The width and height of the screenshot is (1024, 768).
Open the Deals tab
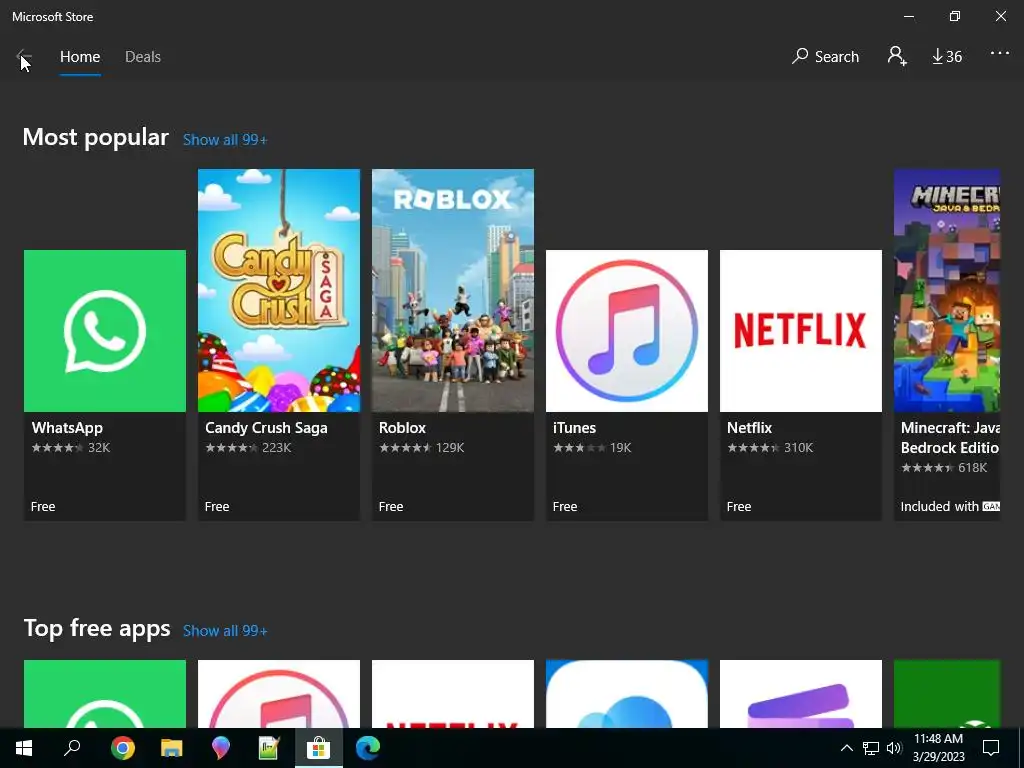pyautogui.click(x=142, y=57)
